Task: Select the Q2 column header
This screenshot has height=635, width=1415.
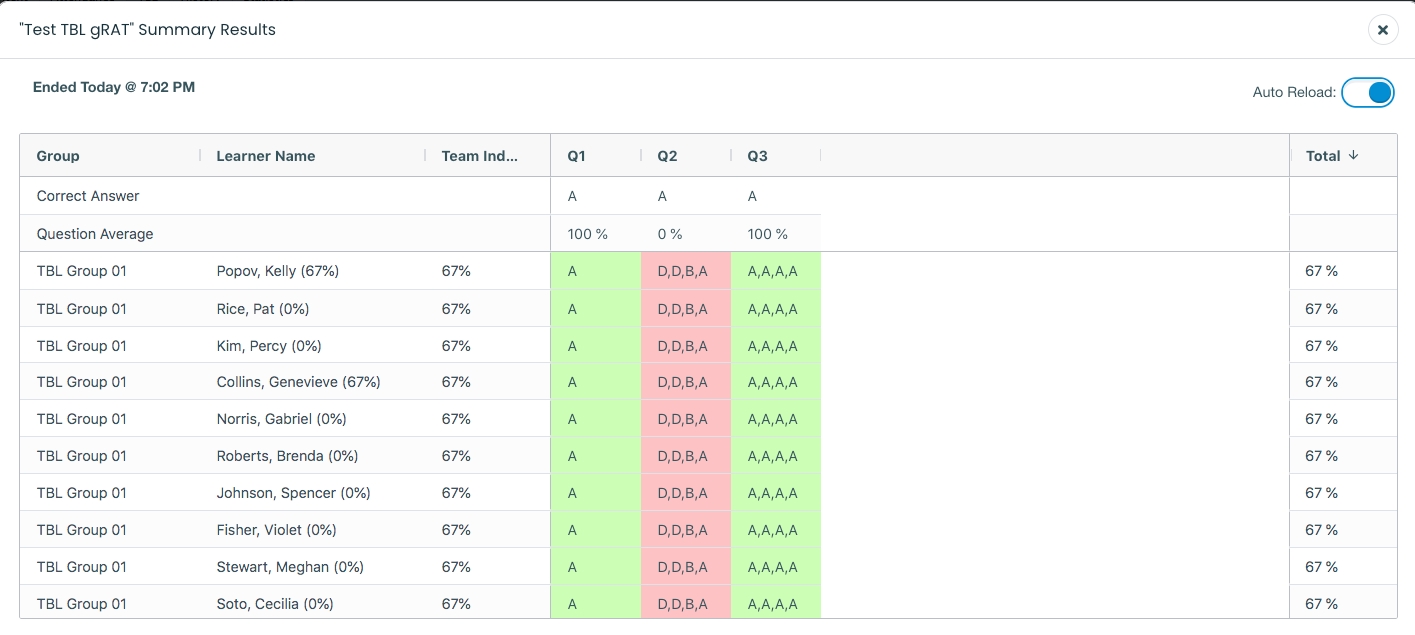Action: (667, 156)
